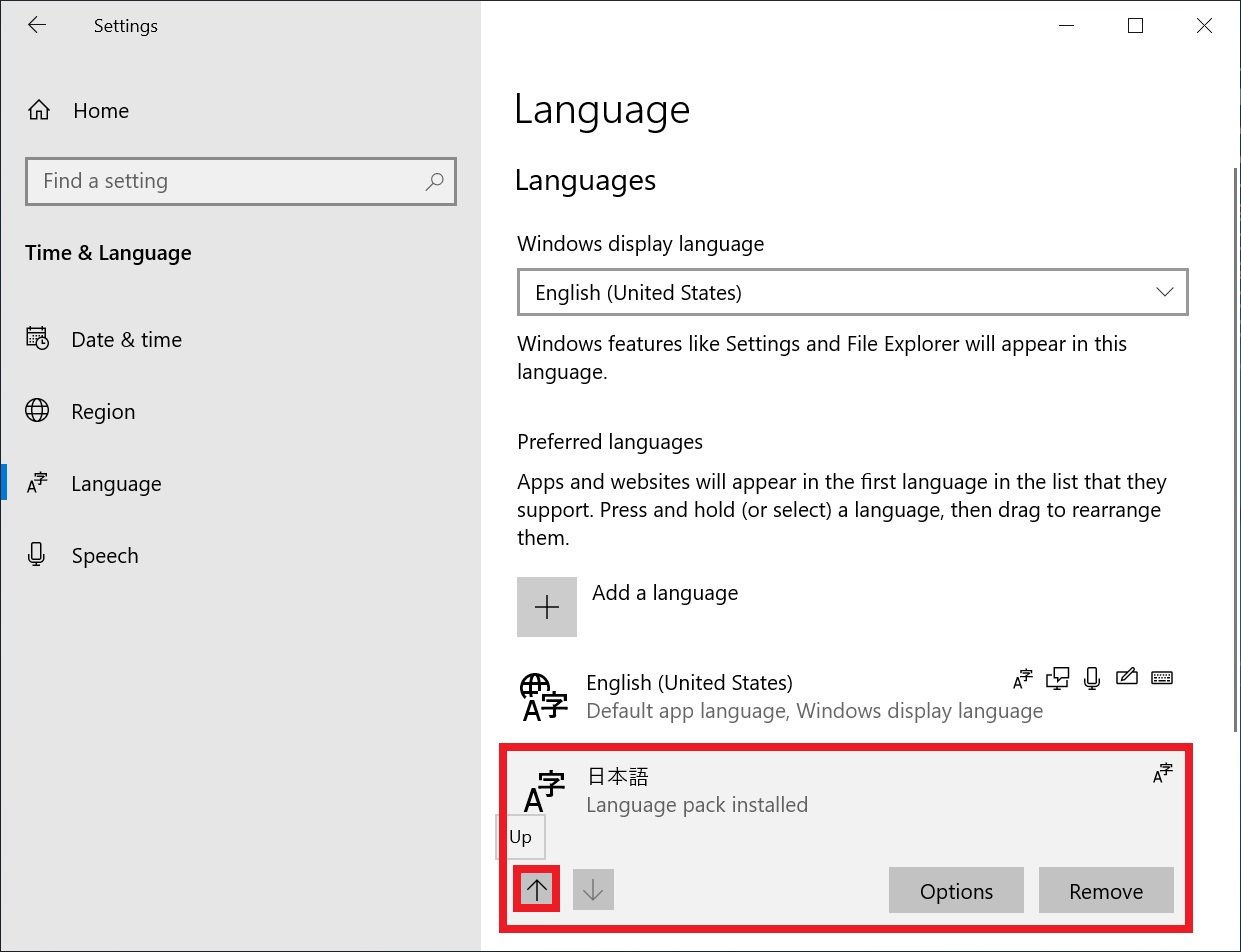This screenshot has height=952, width=1241.
Task: Click the English language globe icon
Action: click(x=544, y=697)
